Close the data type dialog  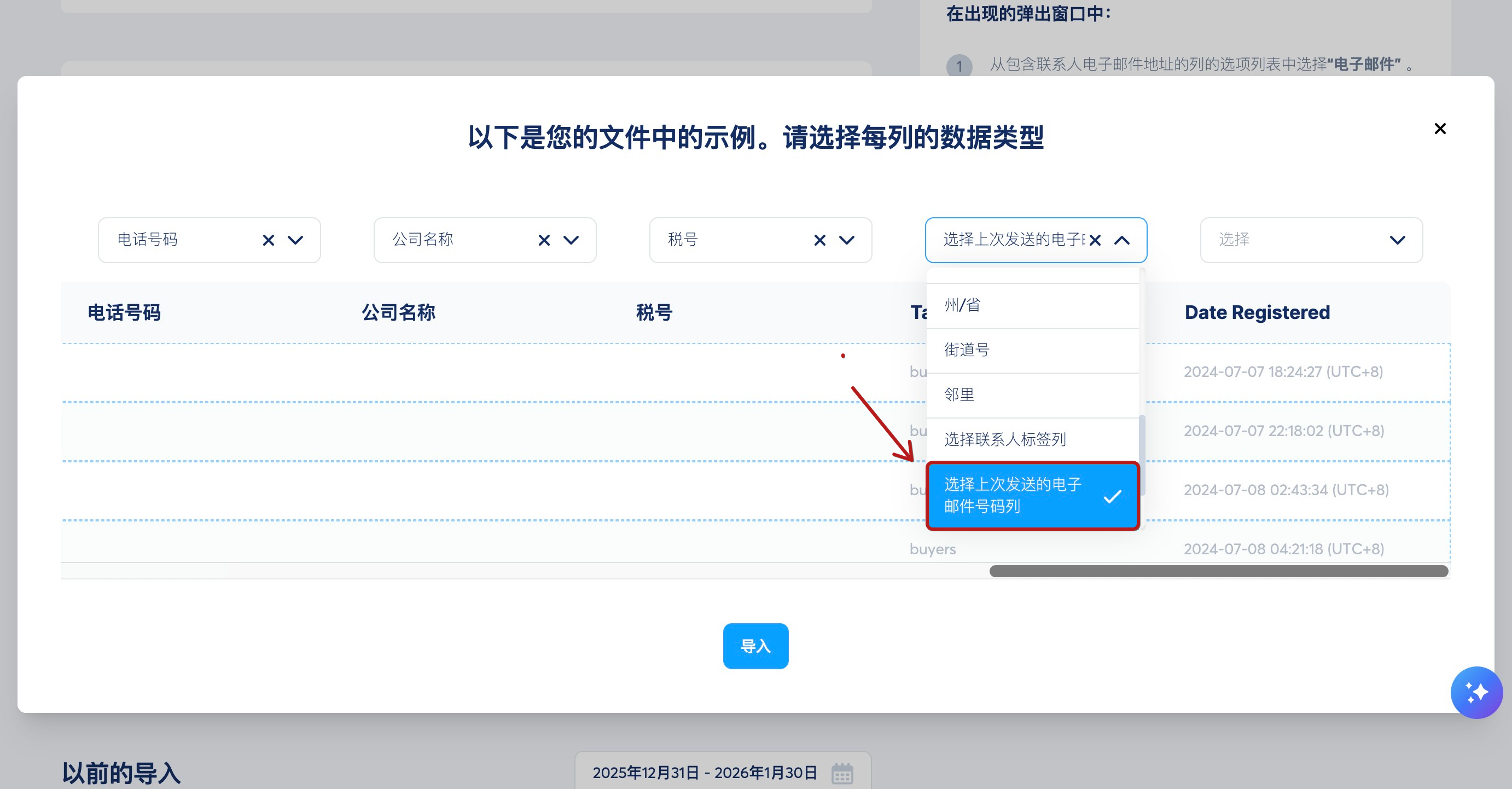coord(1440,129)
